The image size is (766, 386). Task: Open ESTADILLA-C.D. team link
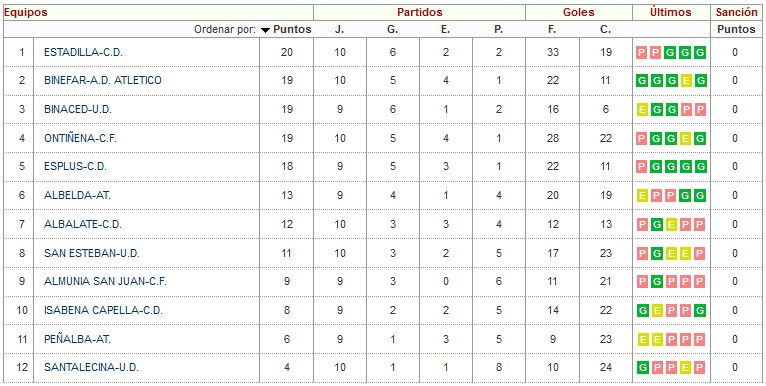pyautogui.click(x=83, y=52)
